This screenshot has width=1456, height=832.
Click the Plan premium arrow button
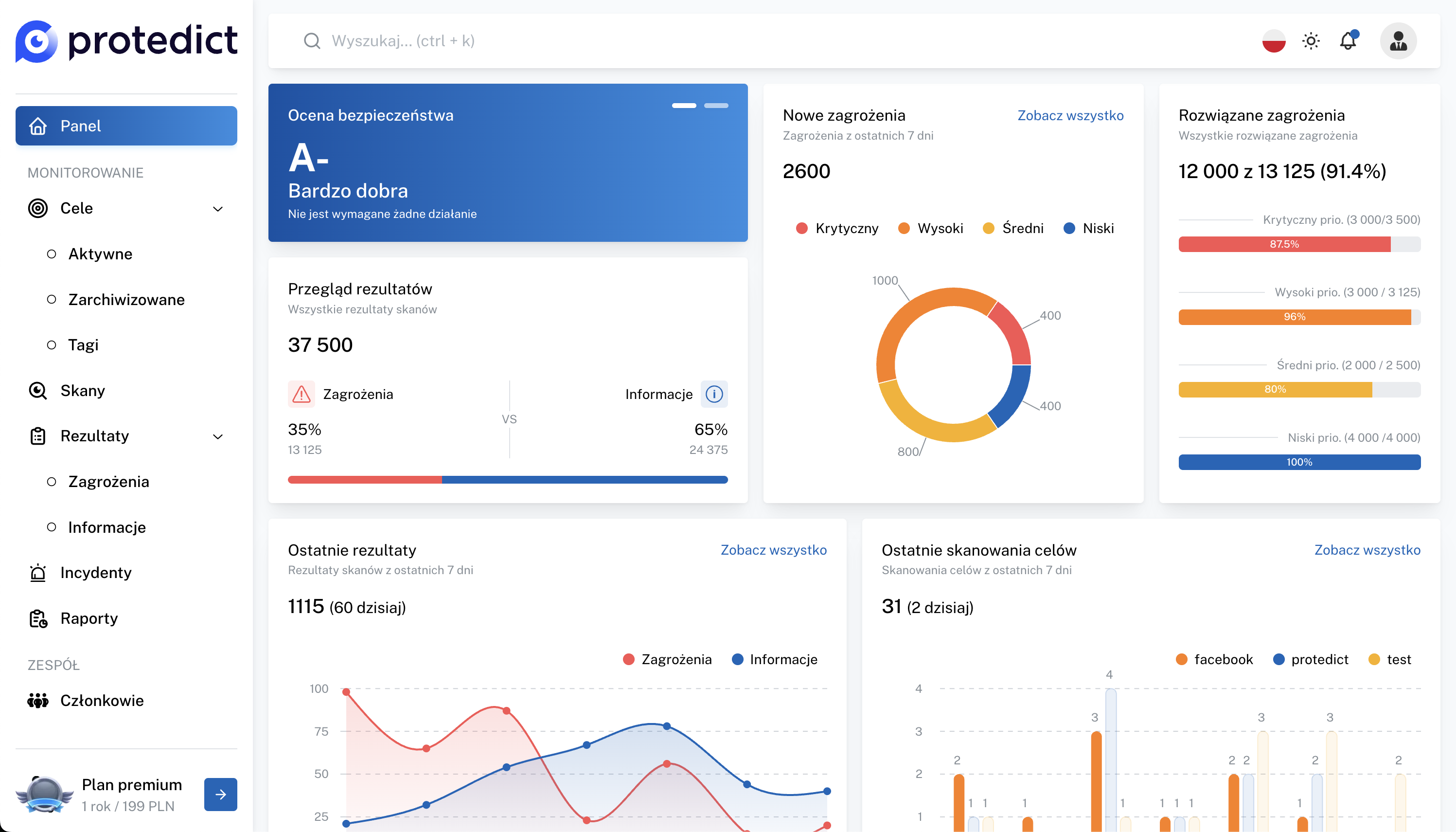point(220,794)
